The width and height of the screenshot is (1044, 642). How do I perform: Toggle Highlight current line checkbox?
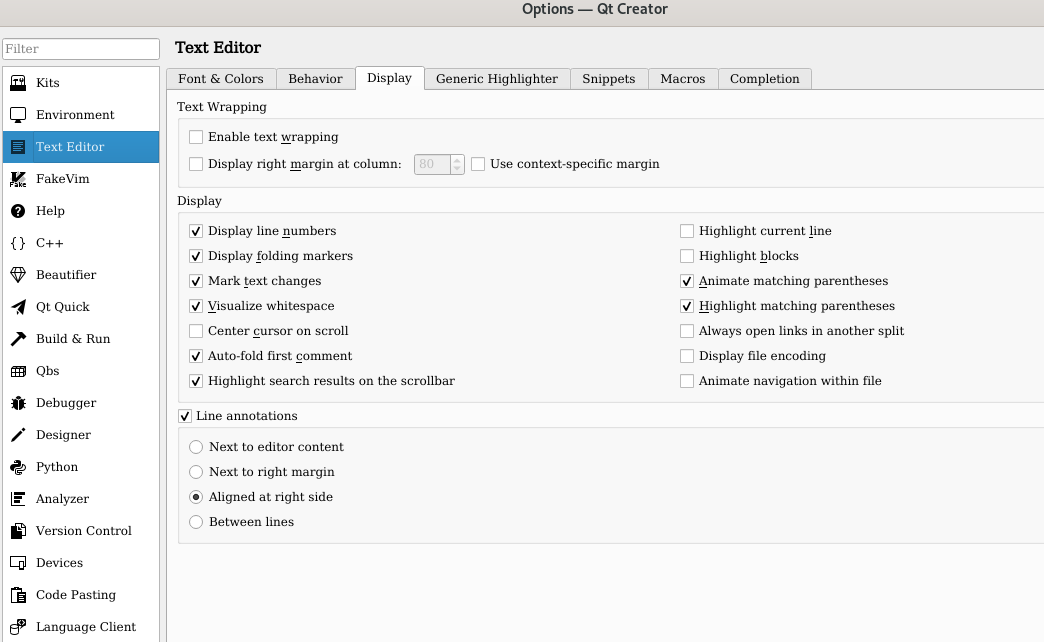pyautogui.click(x=687, y=231)
